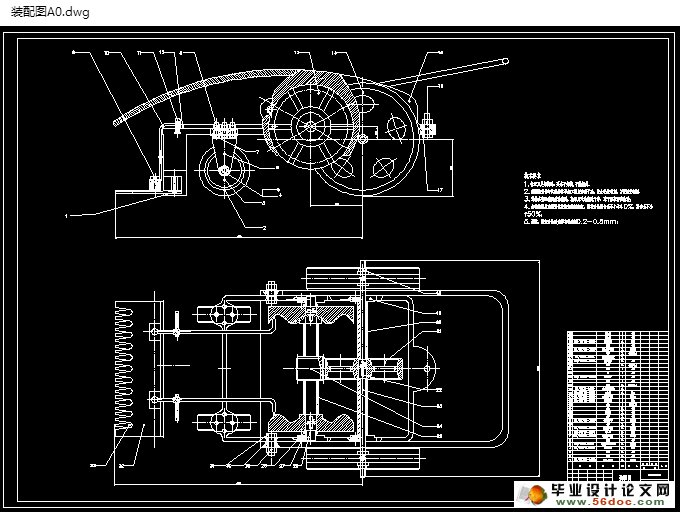Click the central shaft hub in plan view
Viewport: 680px width, 512px height.
pos(312,368)
